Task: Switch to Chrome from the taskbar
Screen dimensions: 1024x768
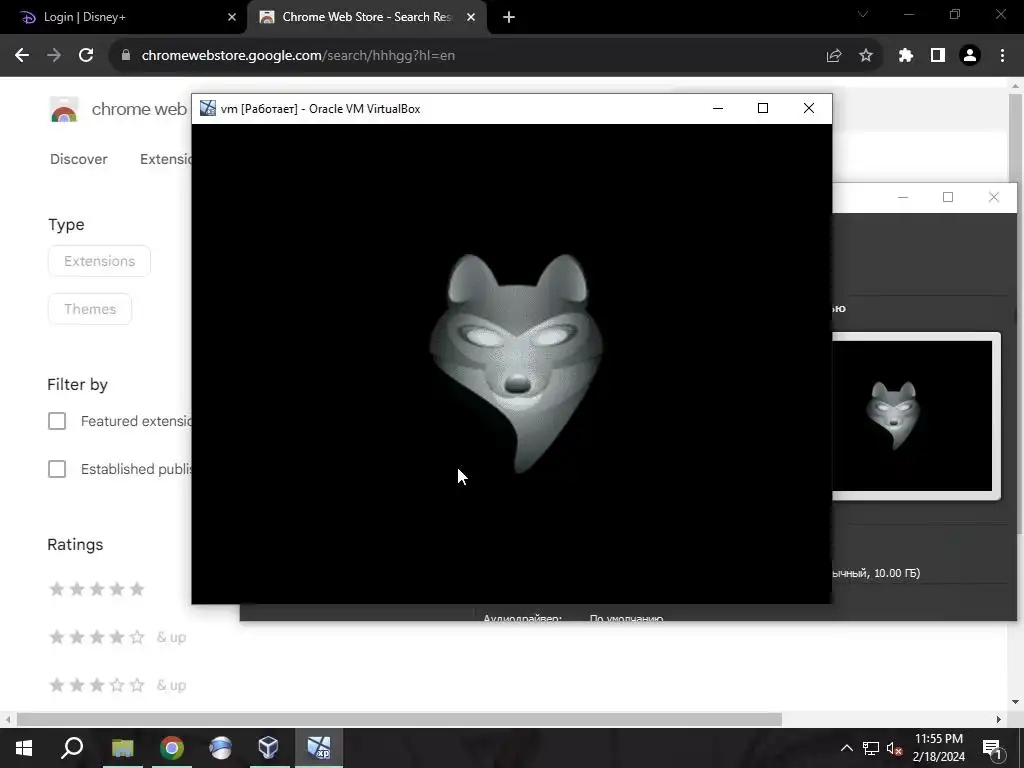Action: [172, 748]
